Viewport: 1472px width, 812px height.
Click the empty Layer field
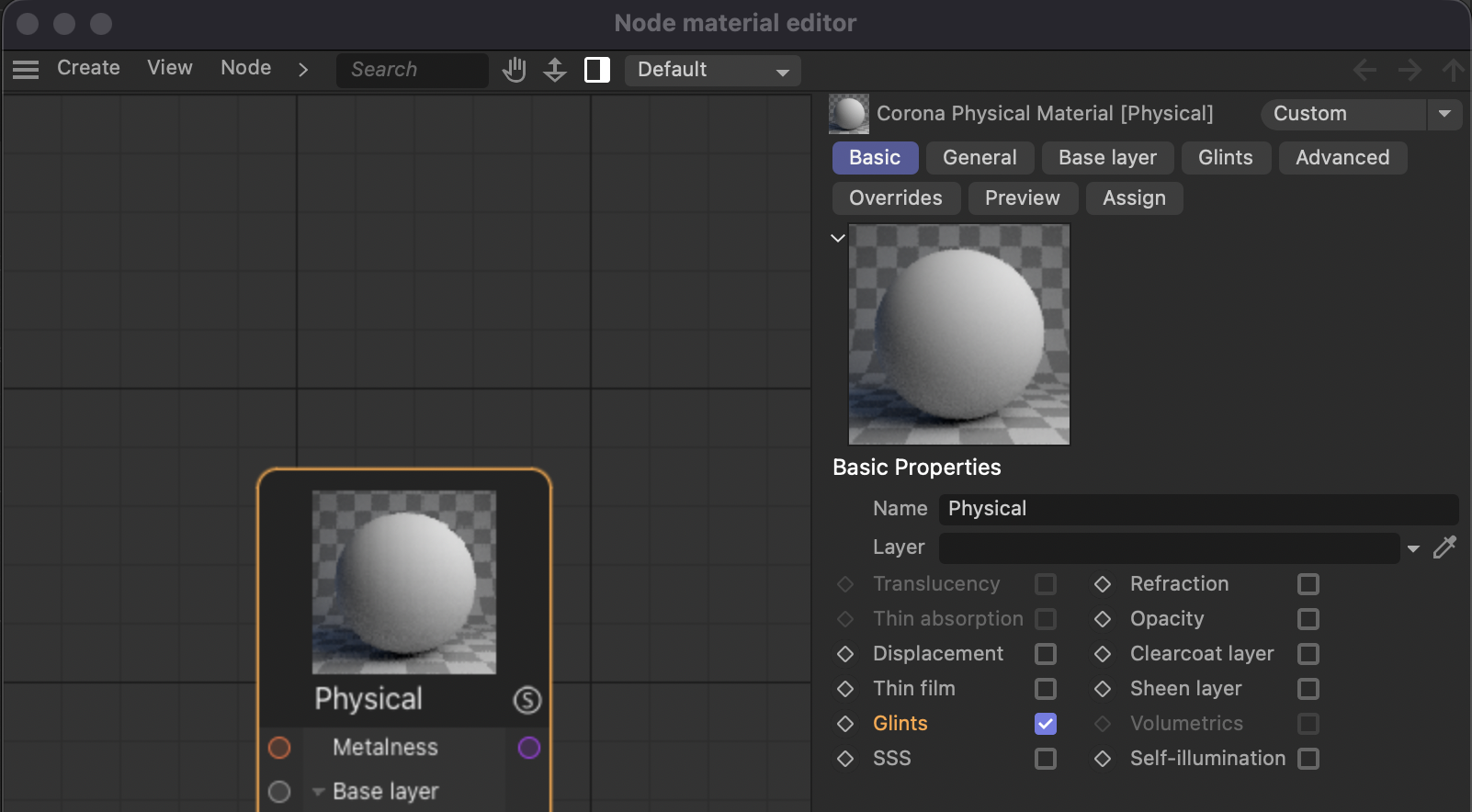tap(1170, 547)
